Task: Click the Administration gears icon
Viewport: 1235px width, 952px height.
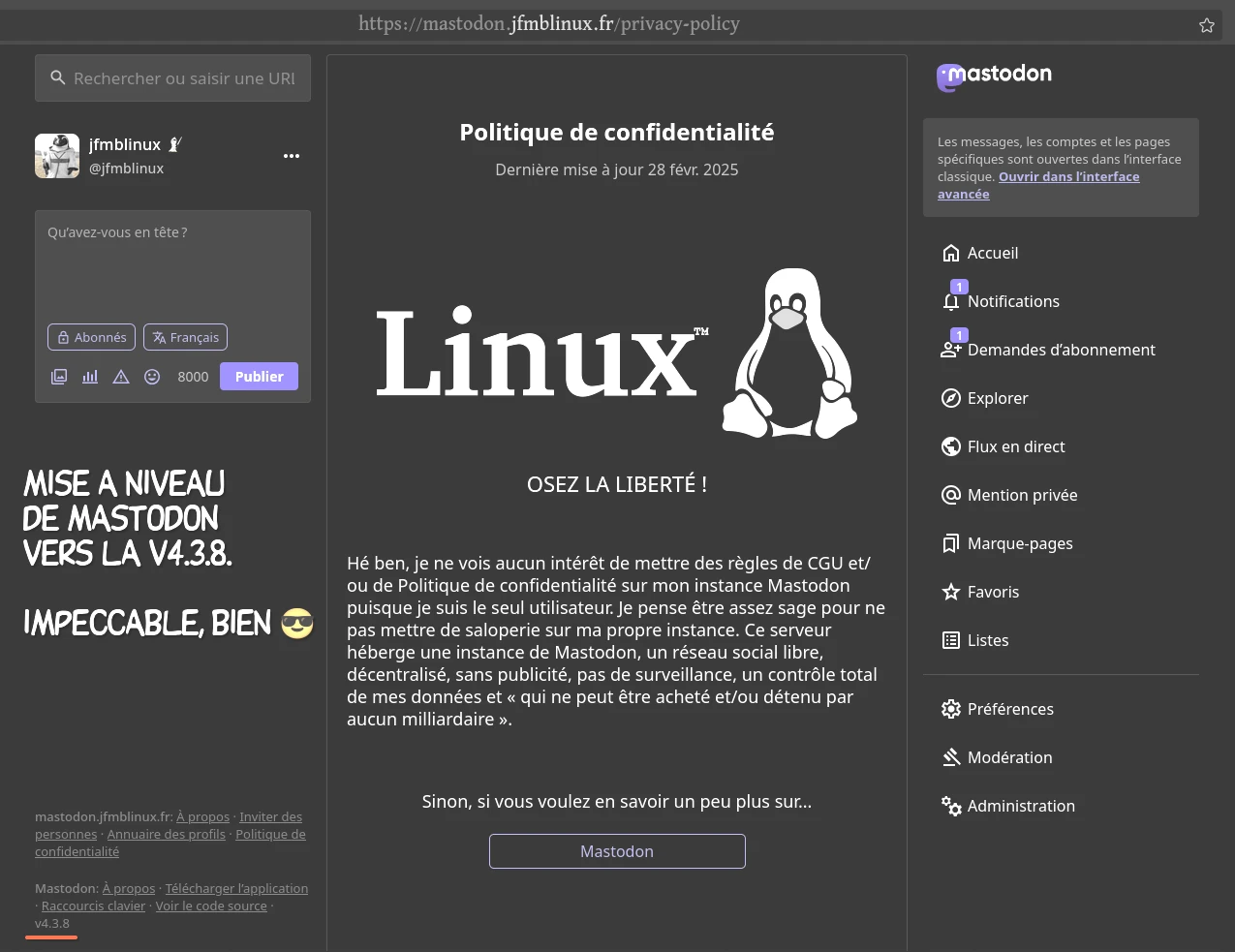Action: [951, 806]
